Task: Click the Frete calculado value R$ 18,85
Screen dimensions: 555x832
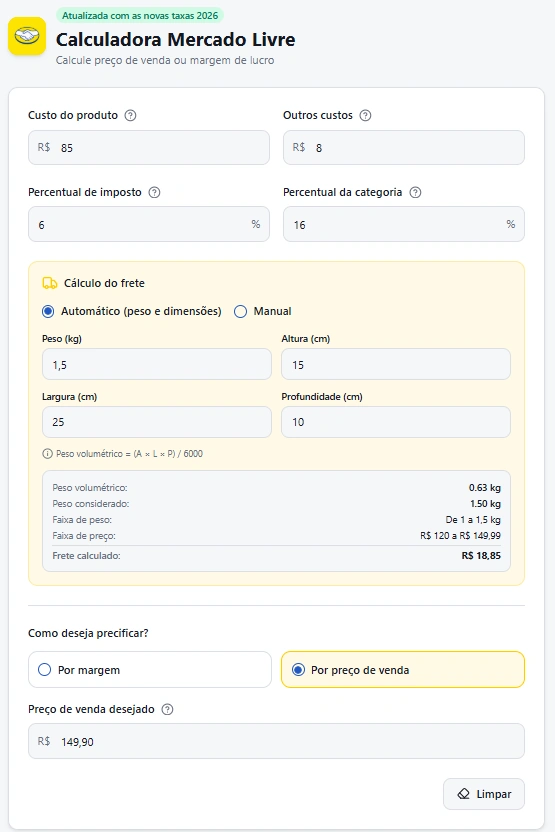Action: pos(481,556)
